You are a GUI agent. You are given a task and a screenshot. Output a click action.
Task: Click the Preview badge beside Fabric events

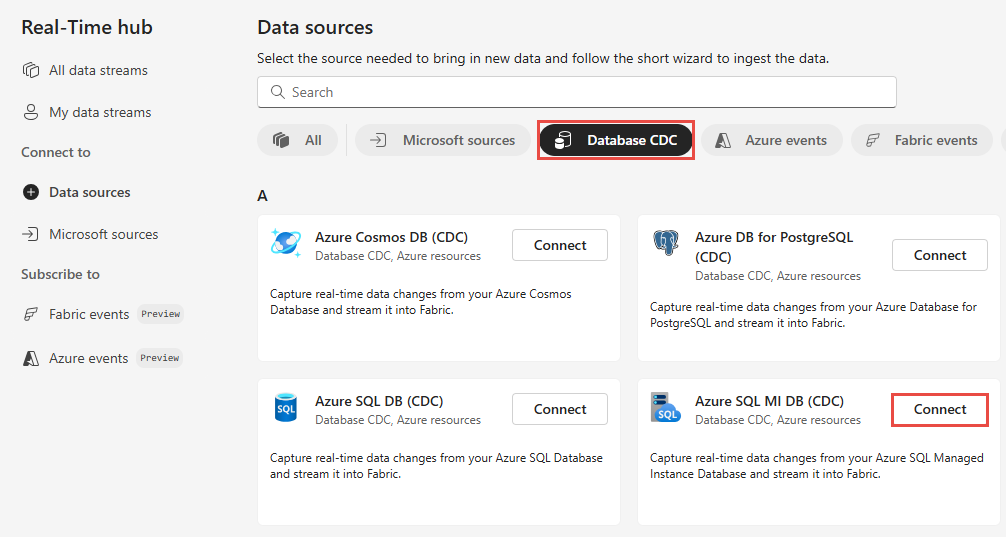[x=160, y=314]
